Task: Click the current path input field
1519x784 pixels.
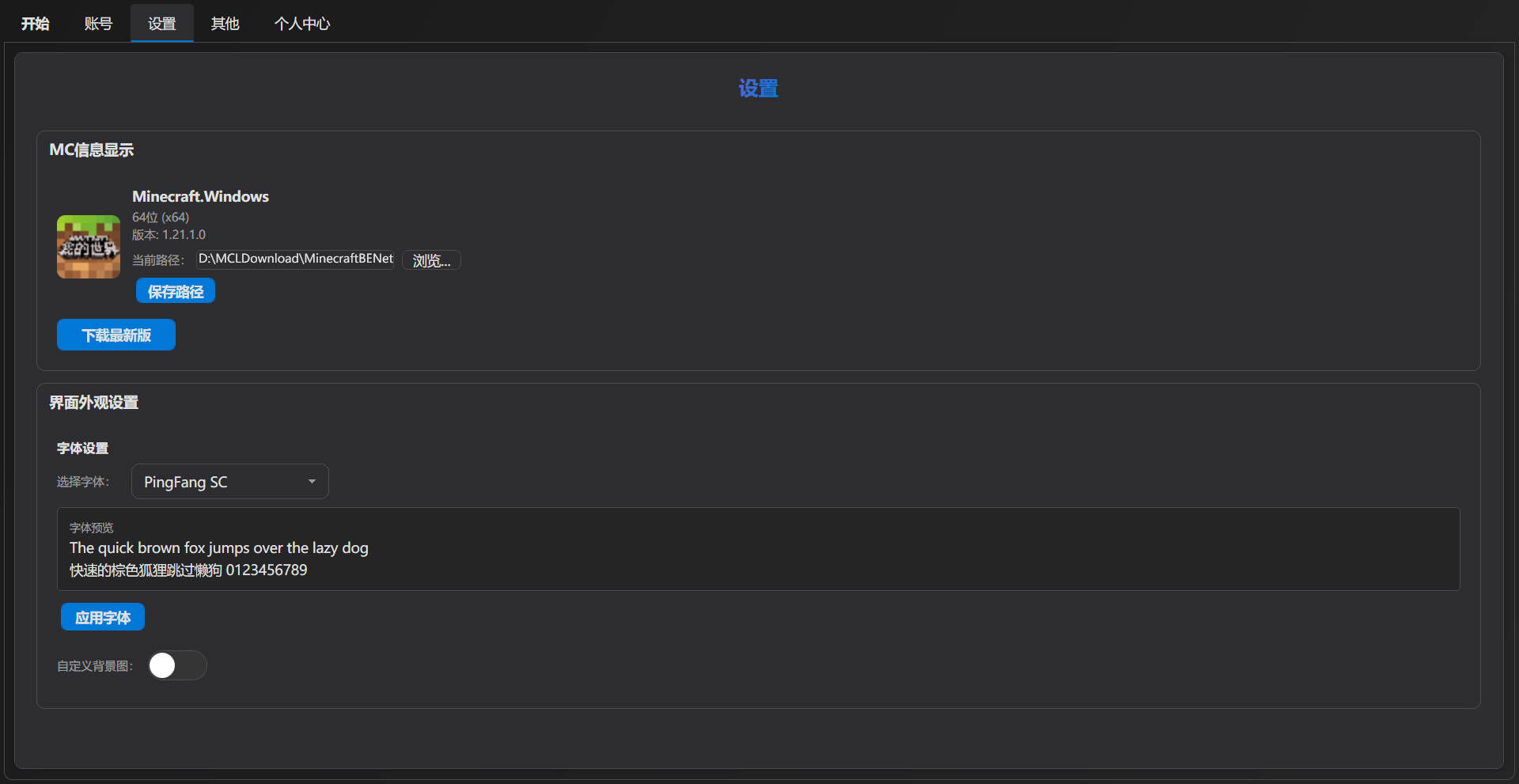Action: click(x=295, y=259)
